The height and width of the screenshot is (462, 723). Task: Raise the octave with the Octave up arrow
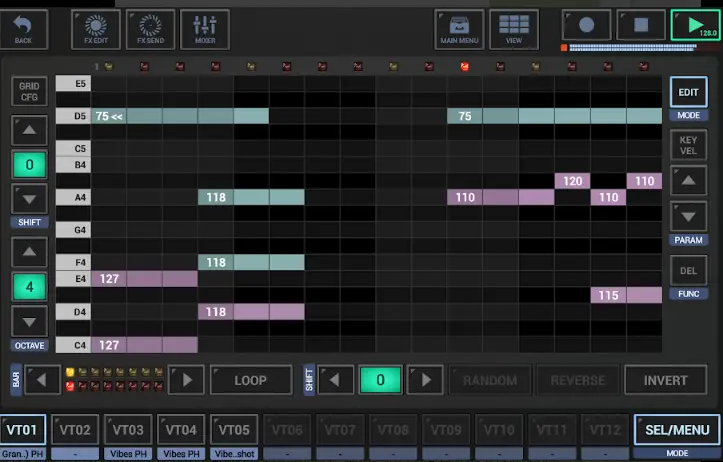coord(29,252)
